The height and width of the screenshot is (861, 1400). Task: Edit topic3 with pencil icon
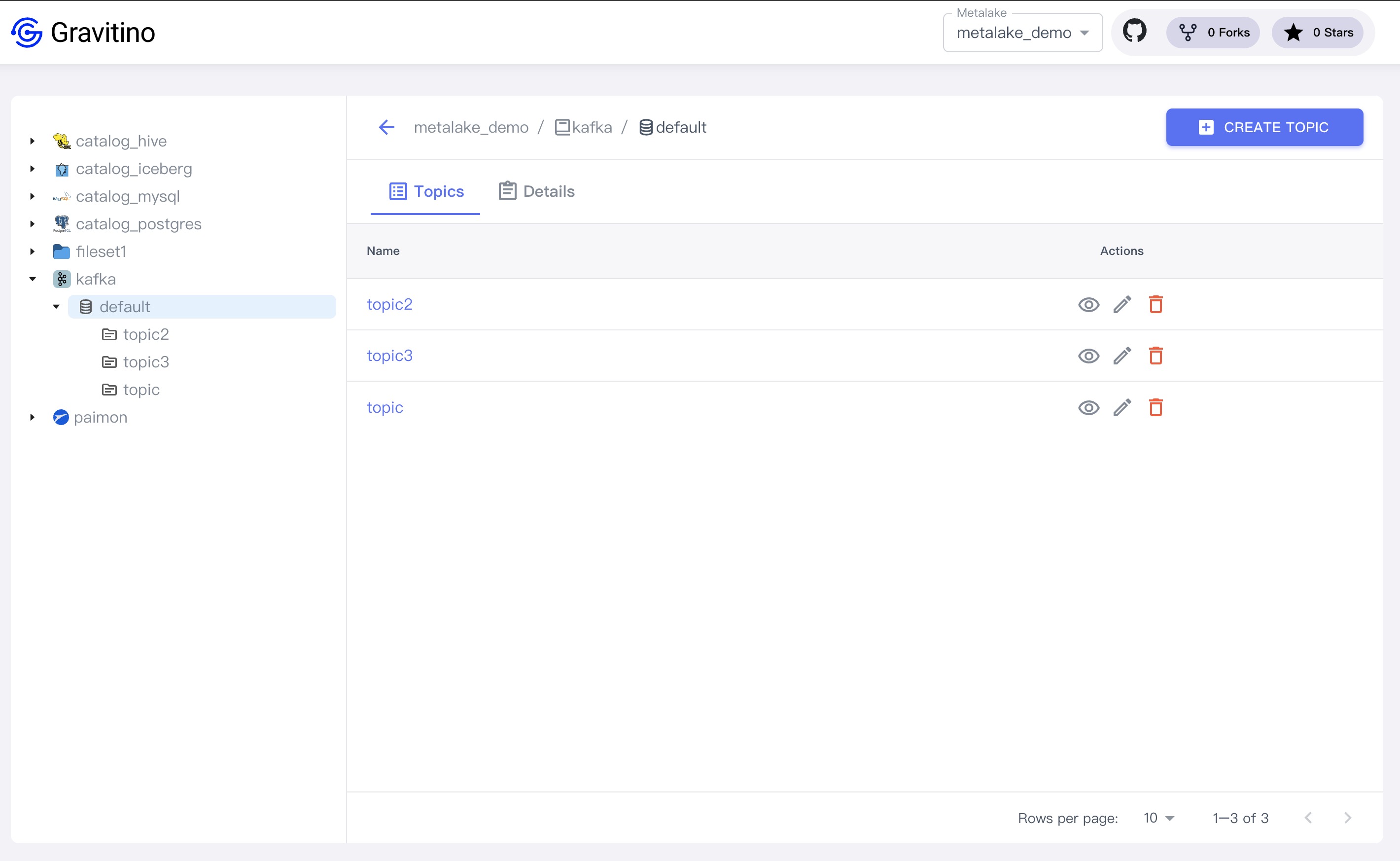tap(1121, 356)
